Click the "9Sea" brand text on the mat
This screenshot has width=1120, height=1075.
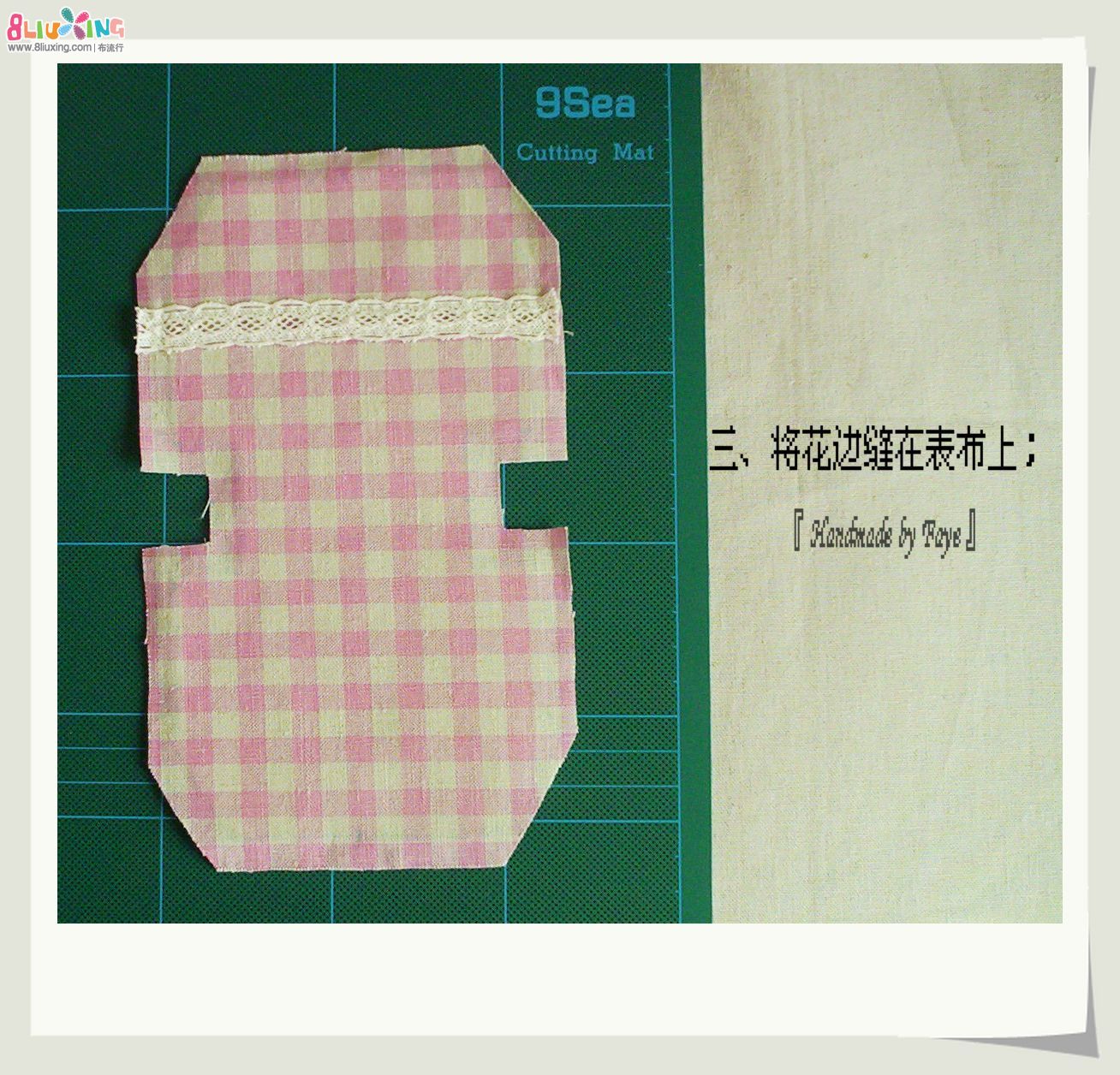point(586,104)
